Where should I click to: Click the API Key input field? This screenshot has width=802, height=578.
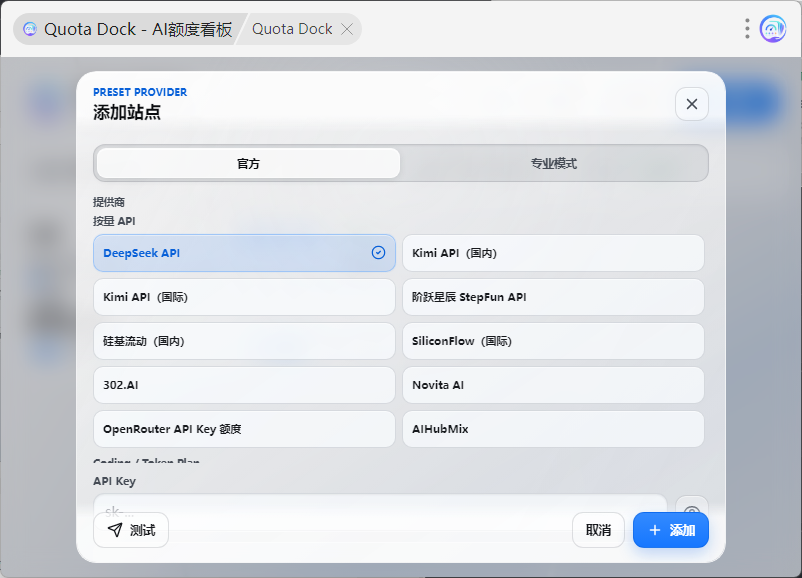380,504
